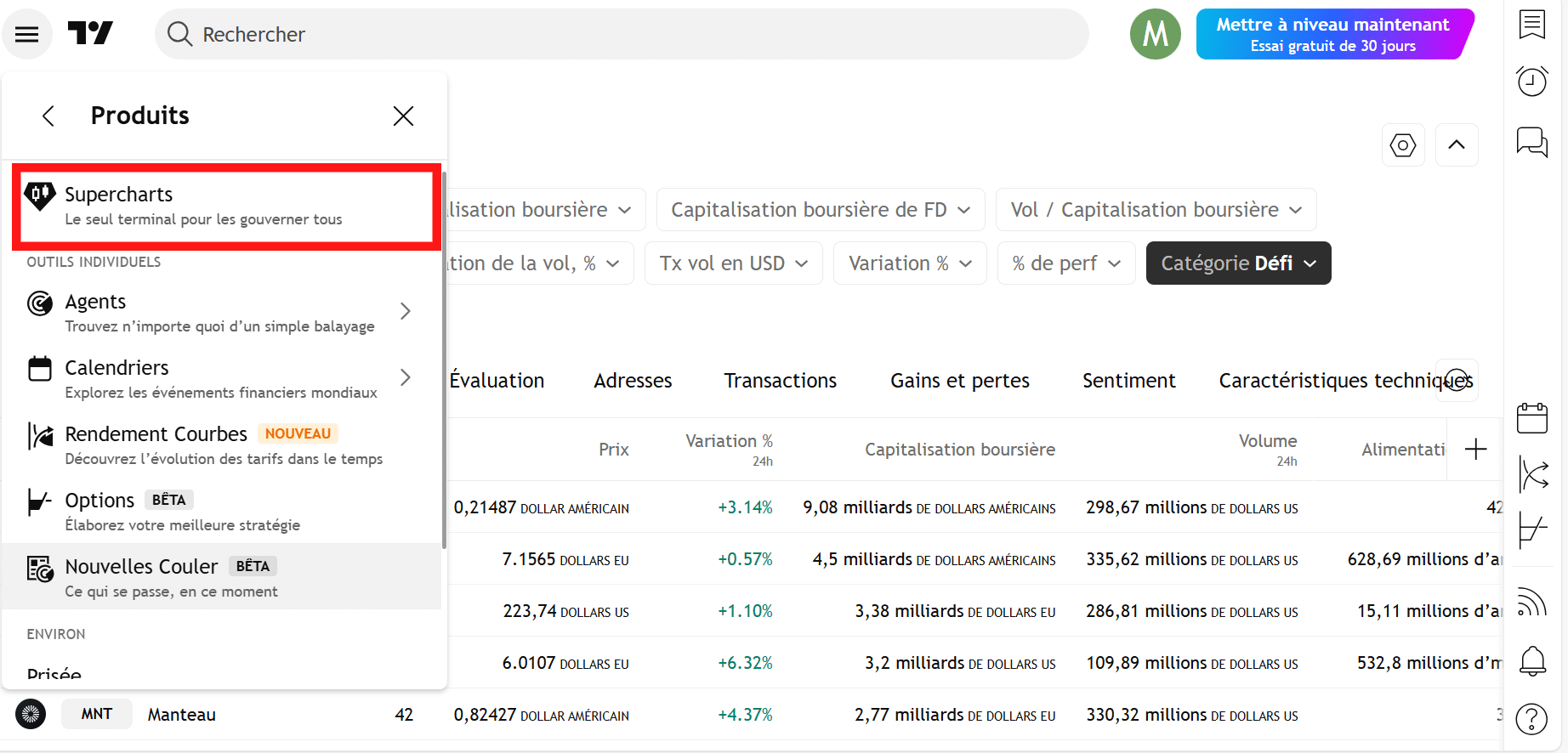Open the news feed broadcast icon

click(1531, 603)
